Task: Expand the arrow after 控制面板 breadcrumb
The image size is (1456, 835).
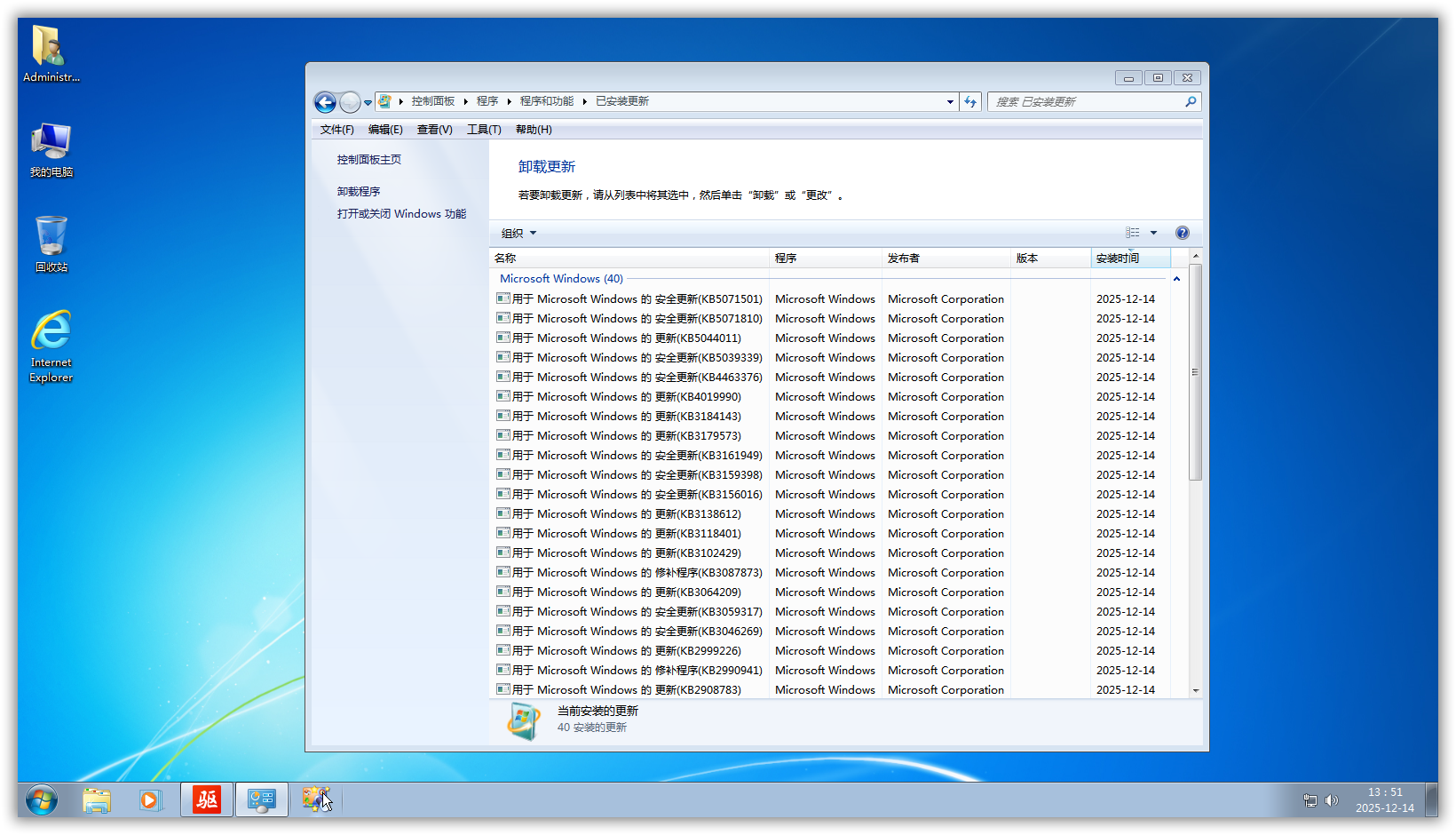Action: click(x=465, y=102)
